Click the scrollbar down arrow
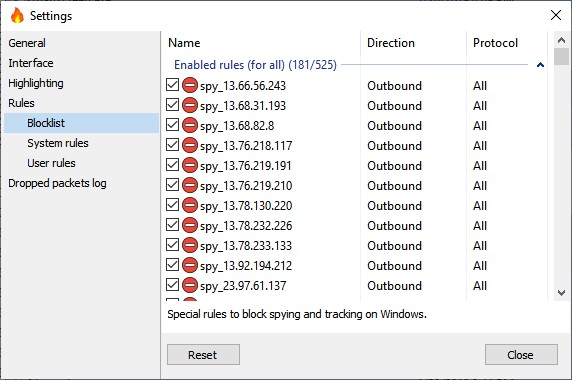The width and height of the screenshot is (572, 380). (561, 293)
